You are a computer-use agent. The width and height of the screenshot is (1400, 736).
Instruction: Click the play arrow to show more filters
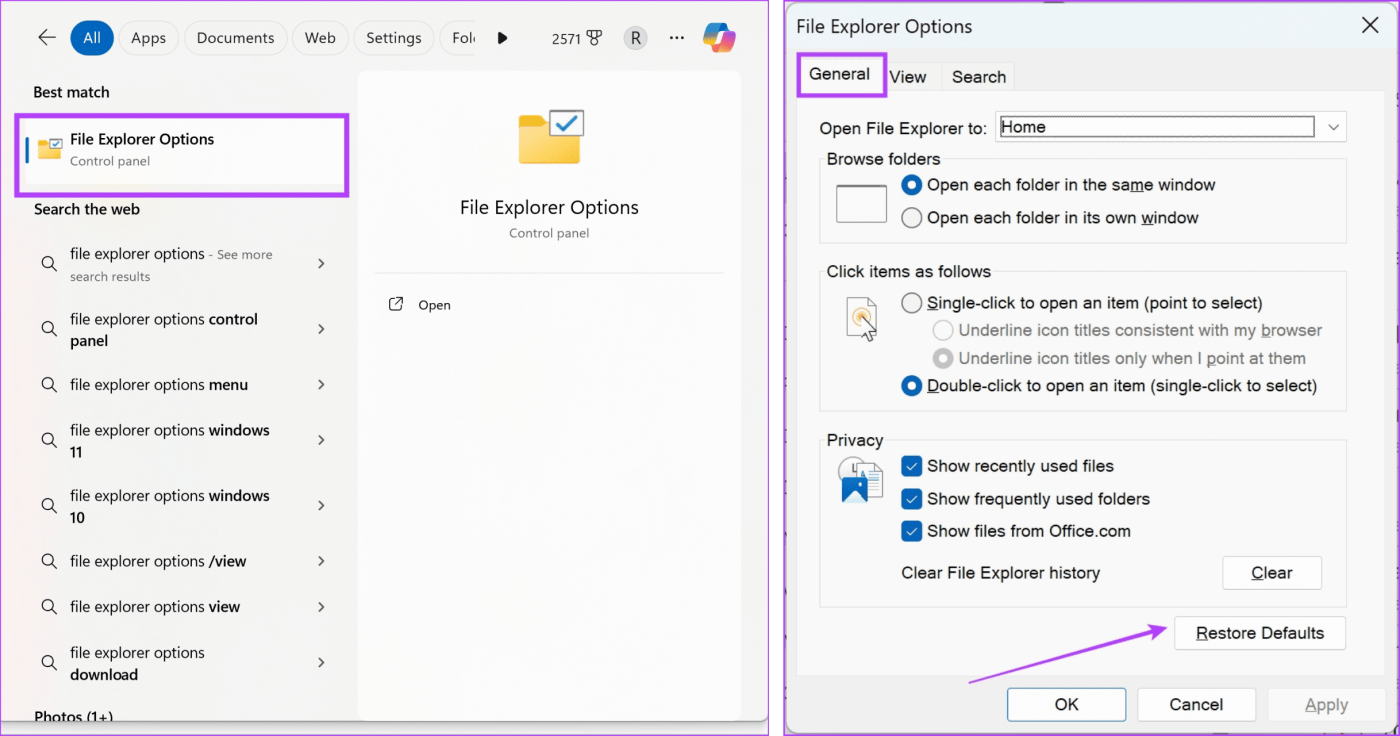pos(502,38)
